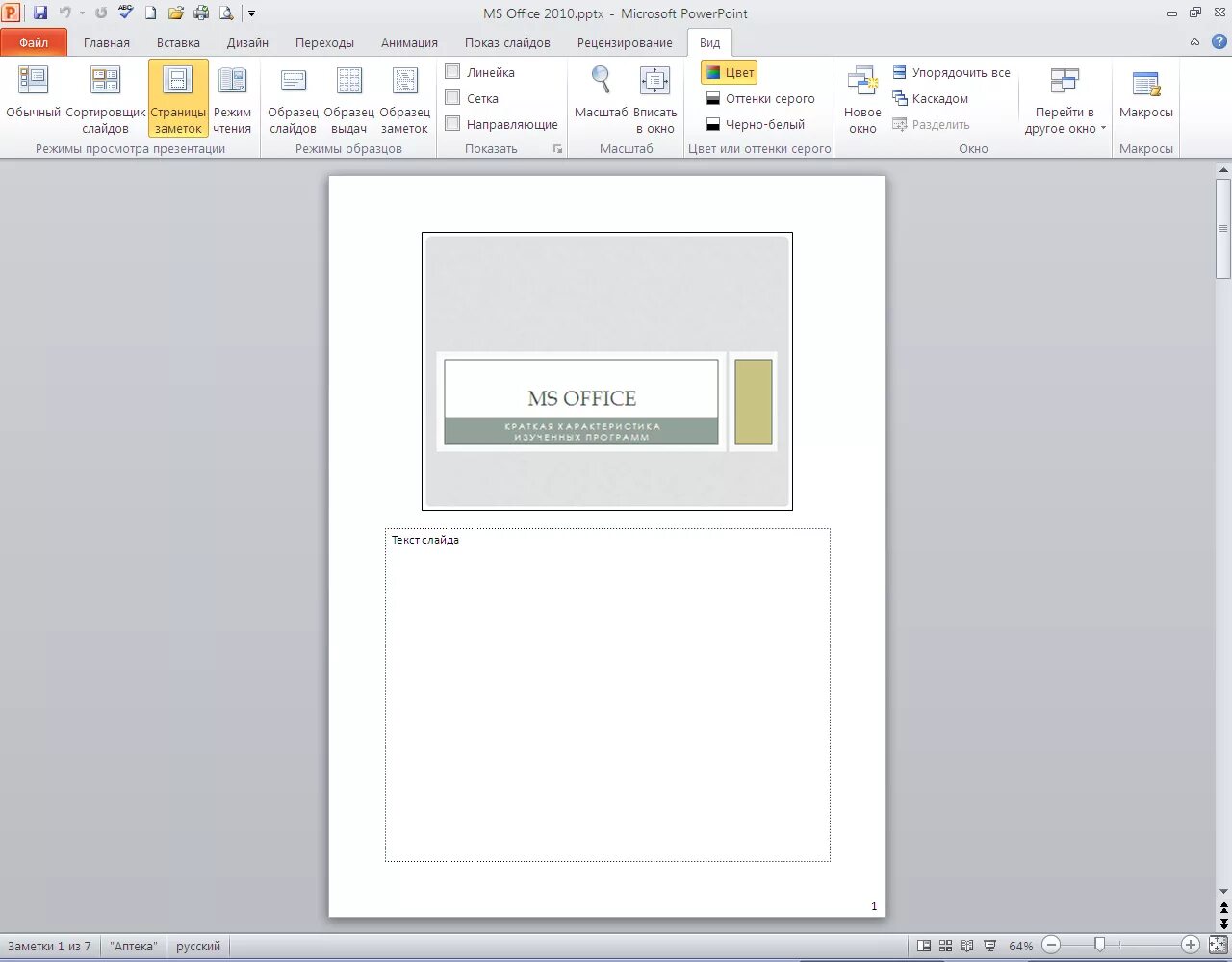Open the Файл tab
Viewport: 1232px width, 962px height.
coord(34,42)
